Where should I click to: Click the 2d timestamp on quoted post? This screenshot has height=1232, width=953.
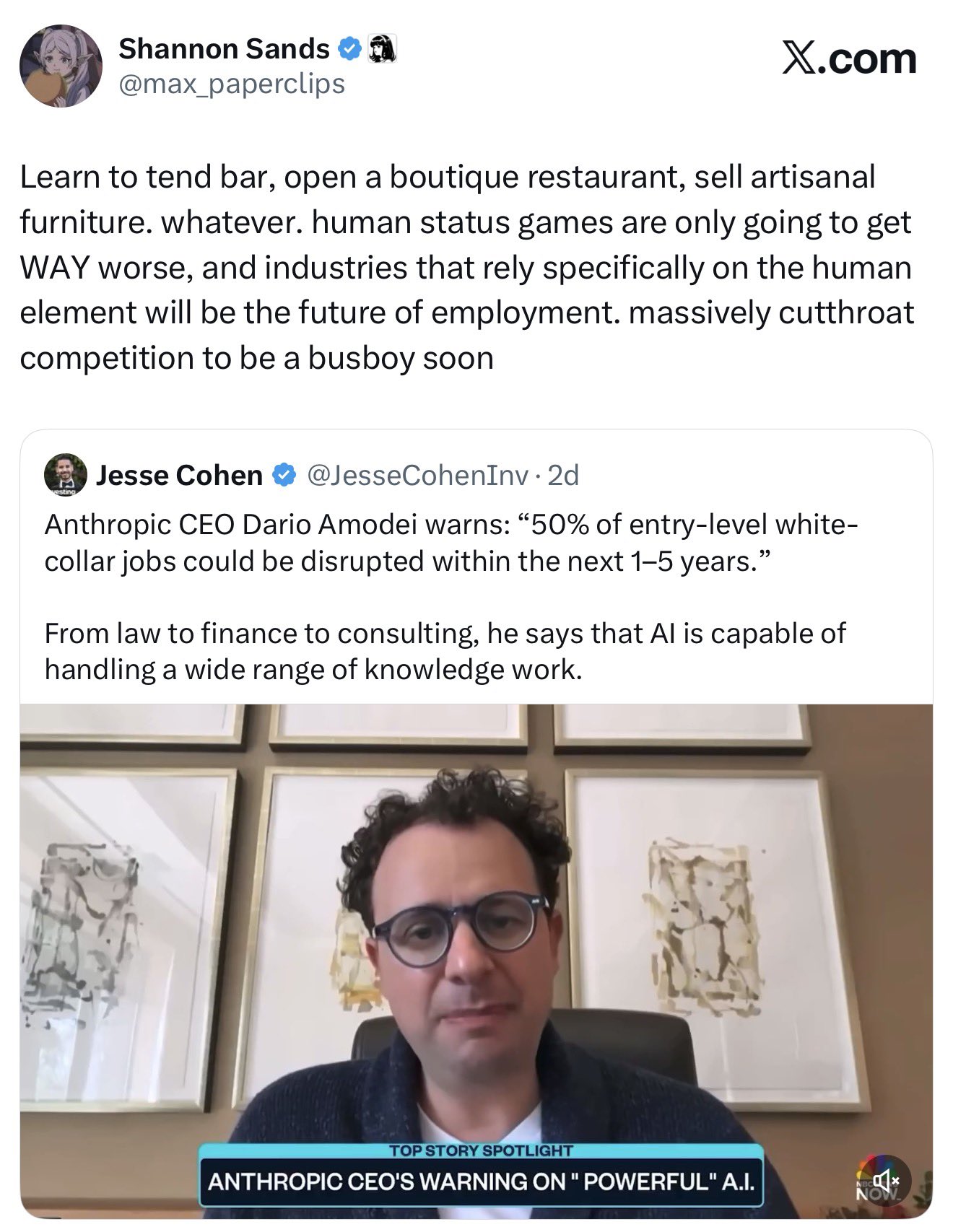pos(563,475)
